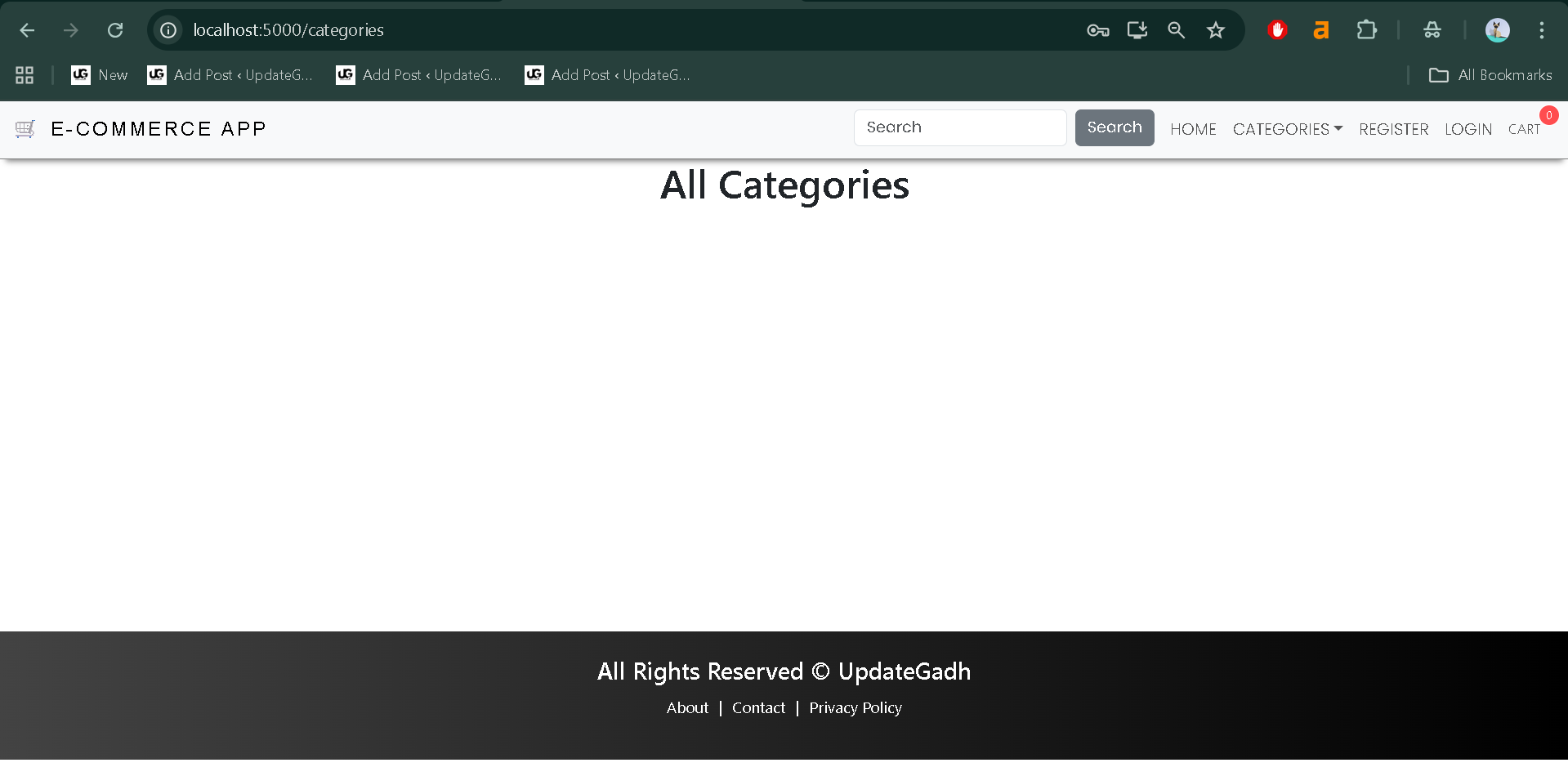Open the tab groups grid icon
Image resolution: width=1568 pixels, height=776 pixels.
click(x=24, y=74)
